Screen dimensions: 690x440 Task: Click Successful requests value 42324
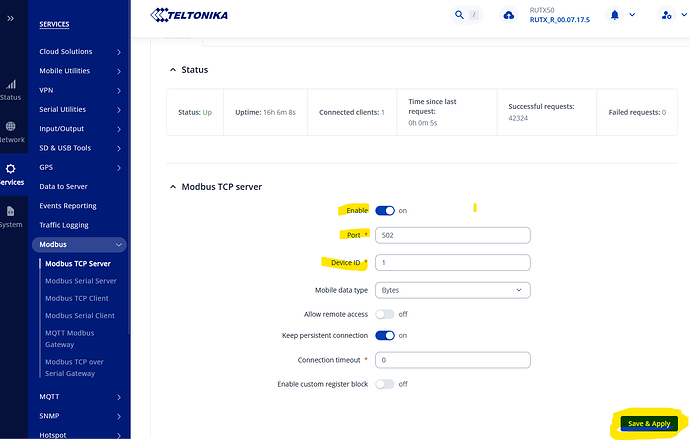[x=518, y=118]
